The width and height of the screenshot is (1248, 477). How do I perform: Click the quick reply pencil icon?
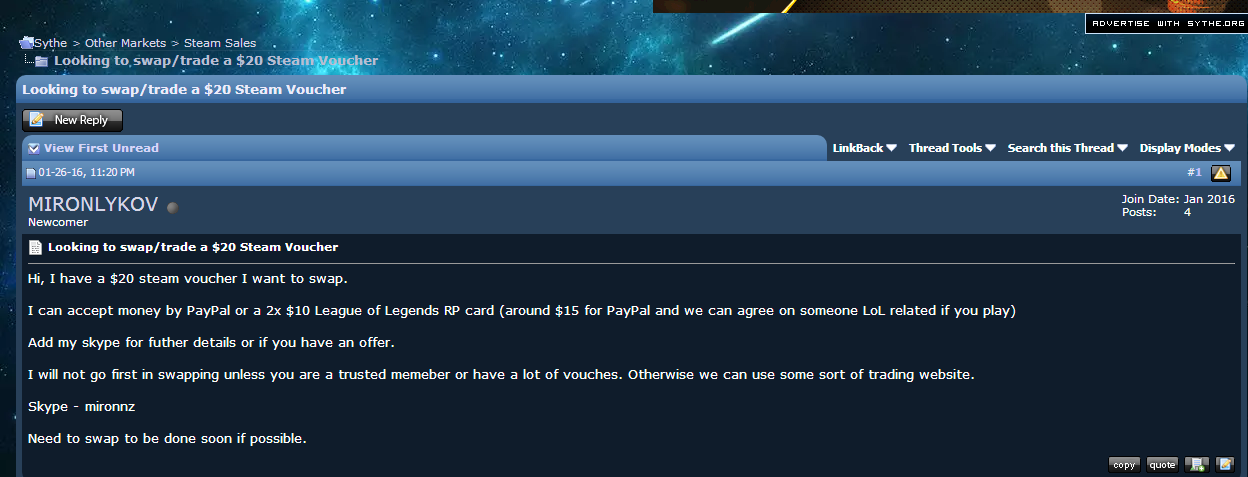1225,464
